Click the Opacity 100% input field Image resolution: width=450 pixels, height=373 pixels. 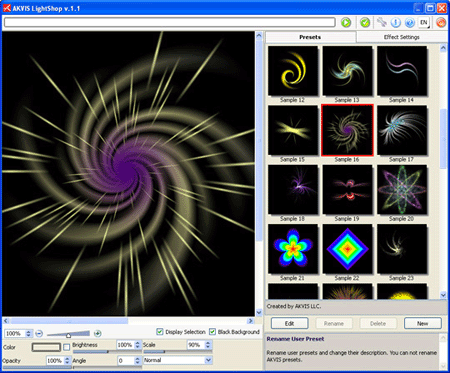(x=55, y=361)
